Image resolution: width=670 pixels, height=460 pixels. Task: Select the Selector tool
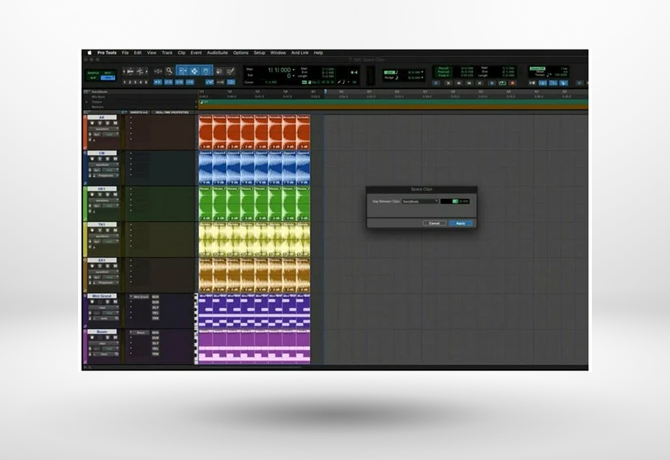[x=194, y=71]
